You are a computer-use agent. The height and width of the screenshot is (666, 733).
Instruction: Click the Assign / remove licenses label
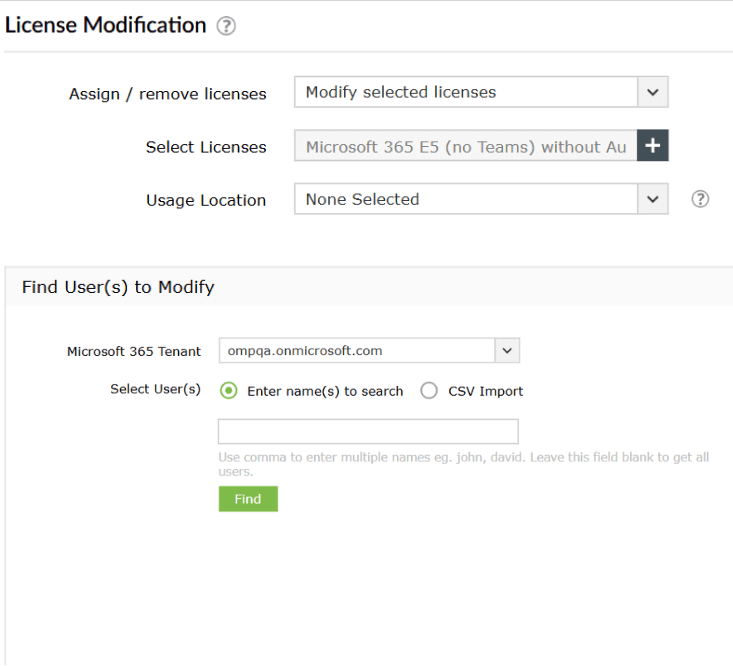pos(167,94)
